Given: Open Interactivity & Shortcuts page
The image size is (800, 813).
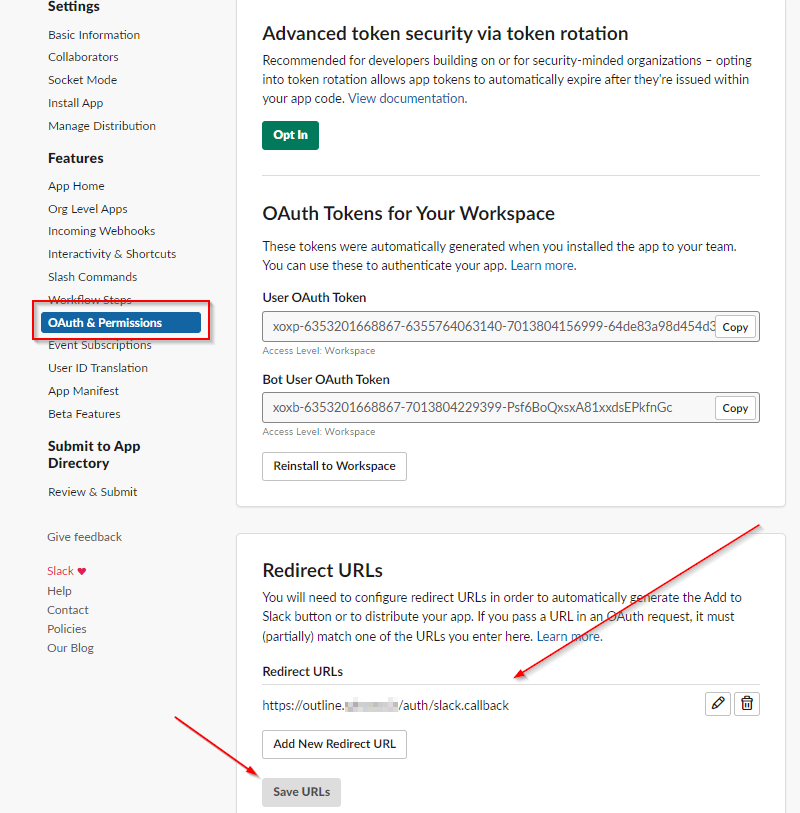Looking at the screenshot, I should [x=112, y=254].
